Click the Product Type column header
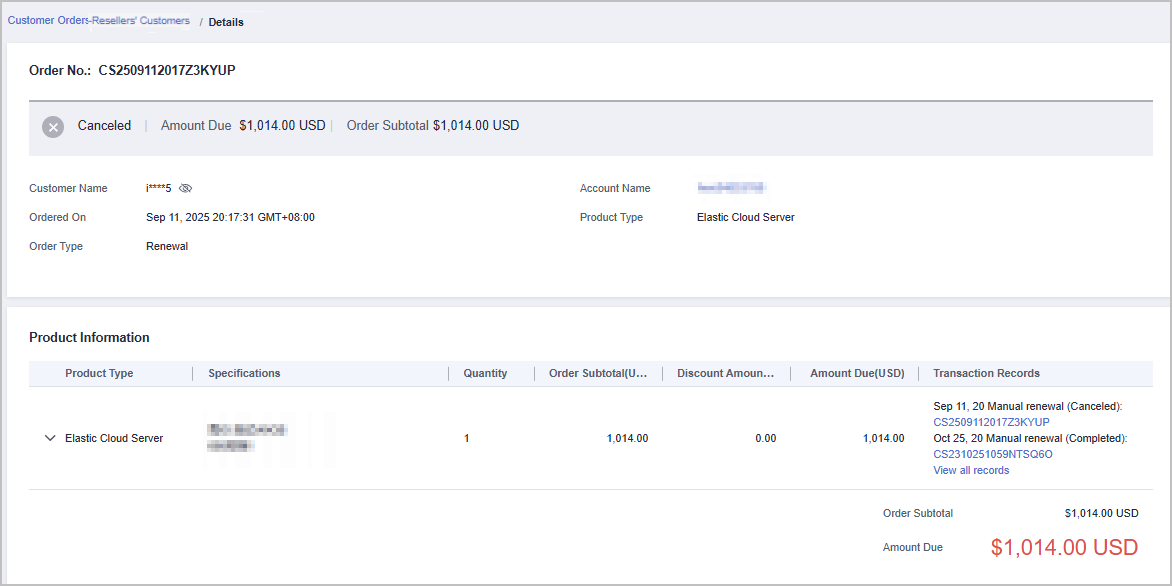 click(99, 373)
